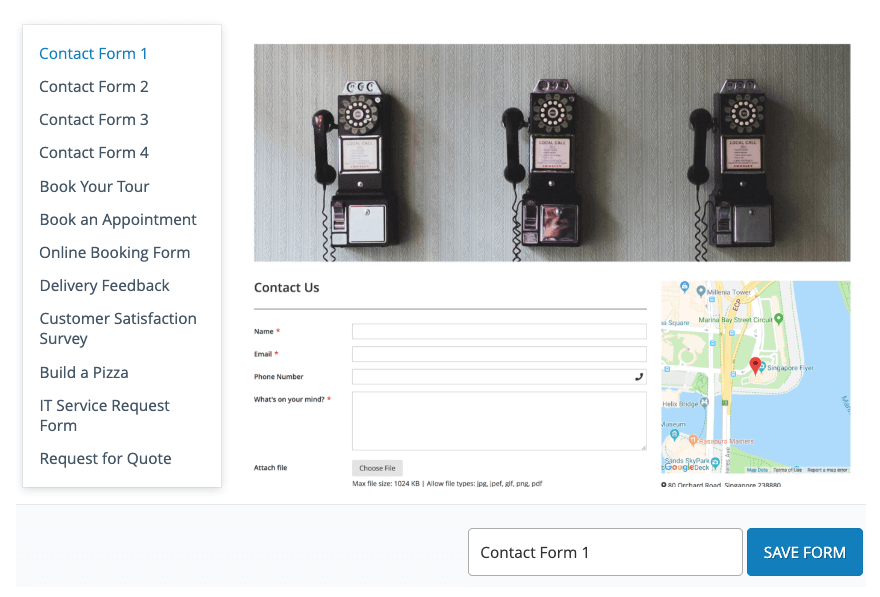Click the Marina Bay Street Circuit map marker
The width and height of the screenshot is (880, 597).
click(x=779, y=318)
